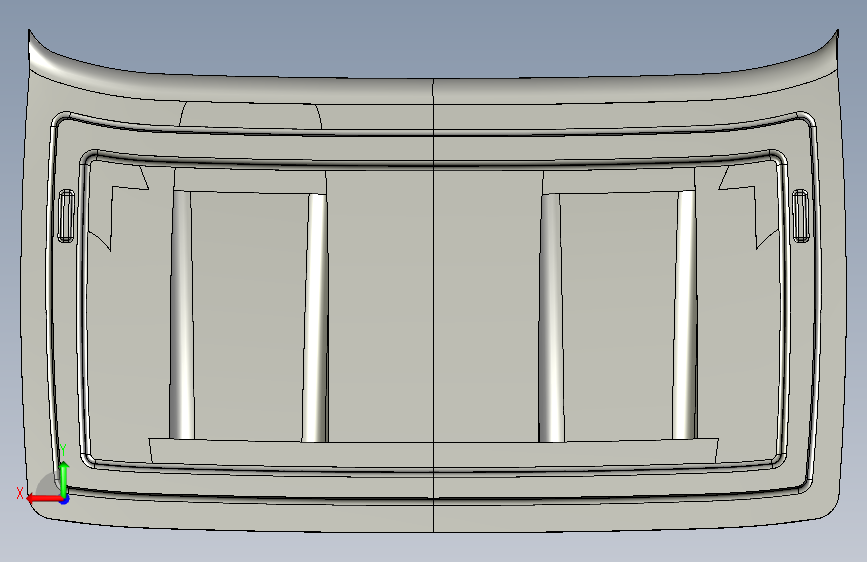This screenshot has width=867, height=562.
Task: Click the red "X" axis label
Action: point(20,493)
